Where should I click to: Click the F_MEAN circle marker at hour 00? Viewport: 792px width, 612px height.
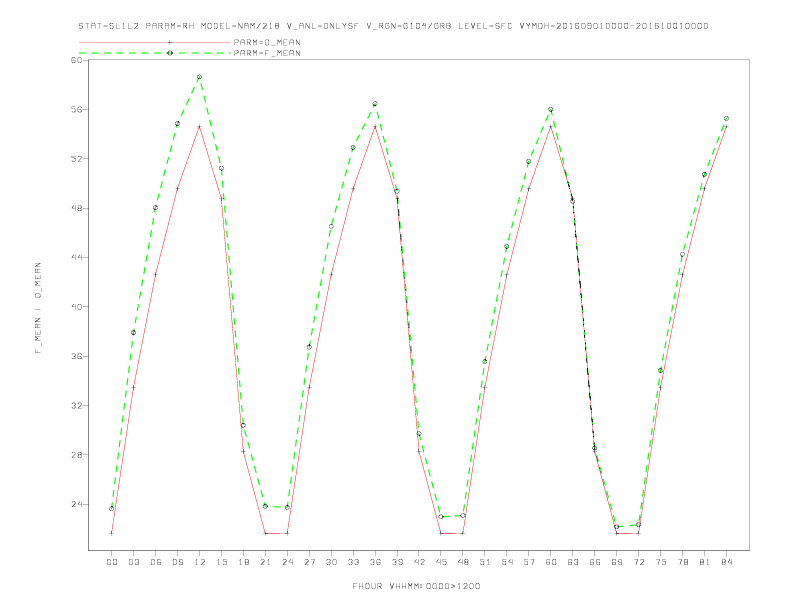pyautogui.click(x=112, y=508)
